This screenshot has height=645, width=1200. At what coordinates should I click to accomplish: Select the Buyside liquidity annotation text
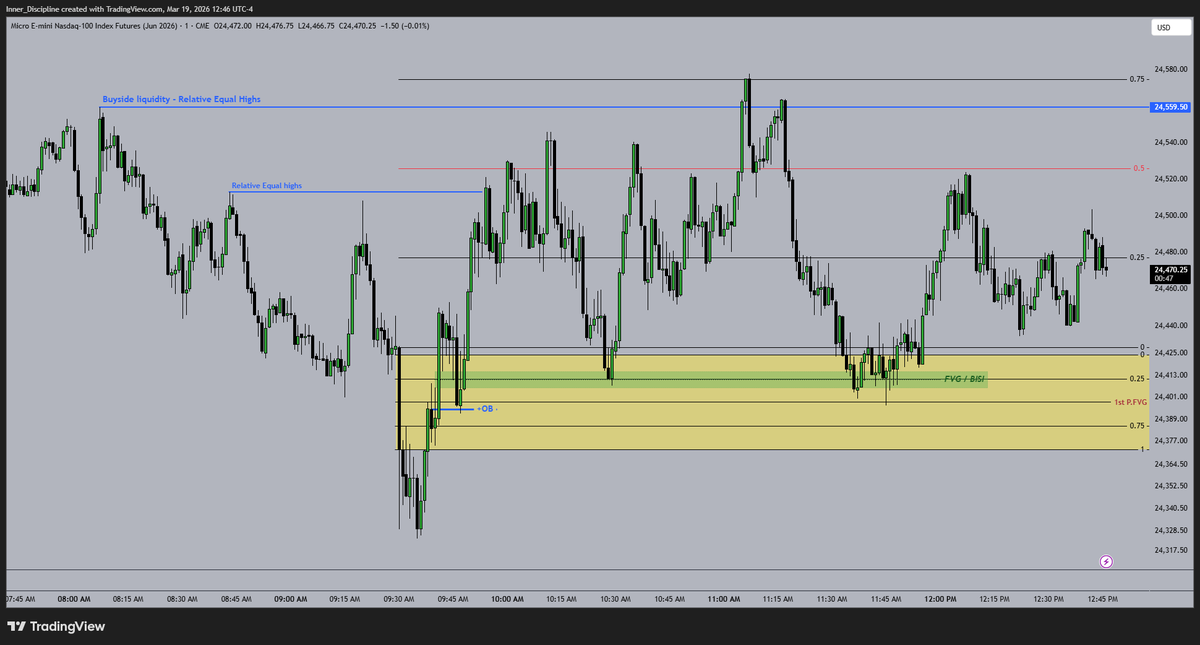(x=182, y=98)
